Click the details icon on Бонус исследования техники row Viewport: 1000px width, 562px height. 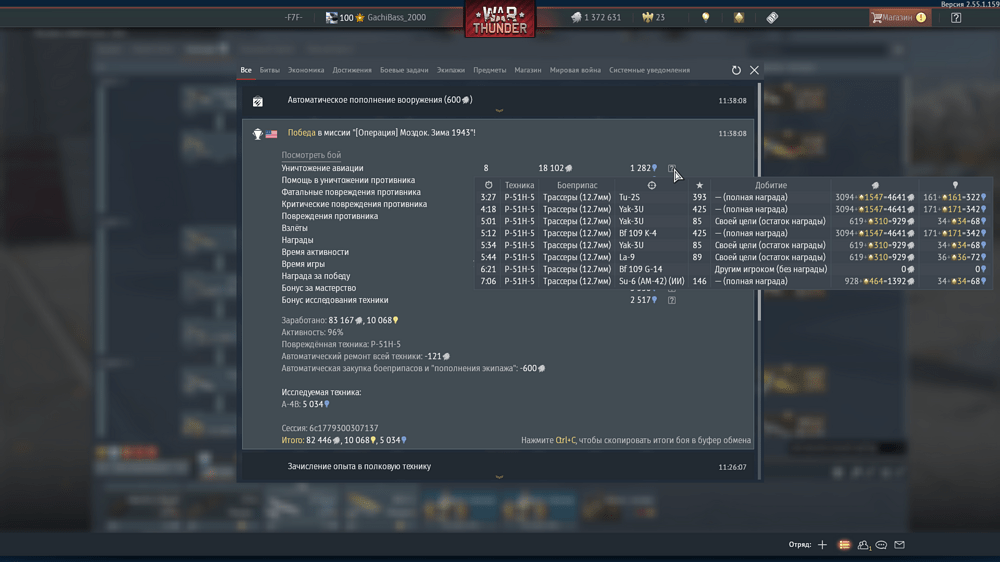tap(672, 300)
